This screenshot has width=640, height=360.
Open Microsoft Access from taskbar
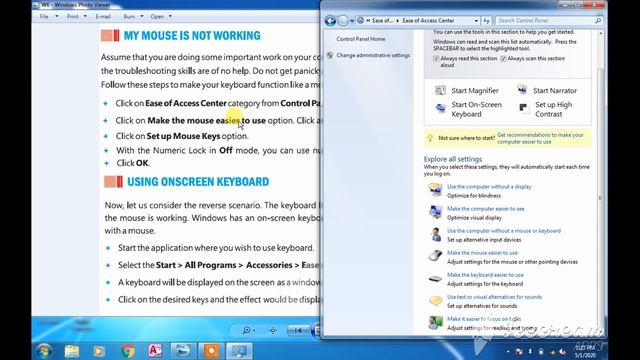point(155,351)
